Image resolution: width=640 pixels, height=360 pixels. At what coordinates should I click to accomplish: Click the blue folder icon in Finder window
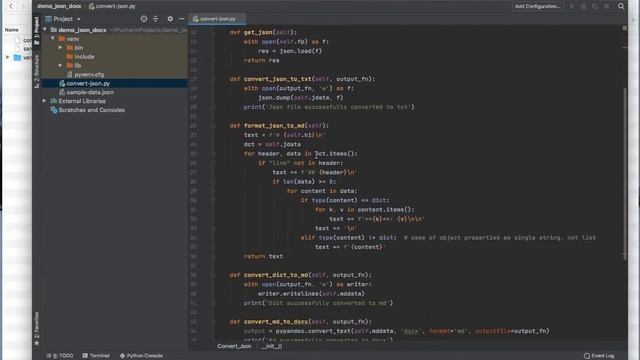pos(18,57)
